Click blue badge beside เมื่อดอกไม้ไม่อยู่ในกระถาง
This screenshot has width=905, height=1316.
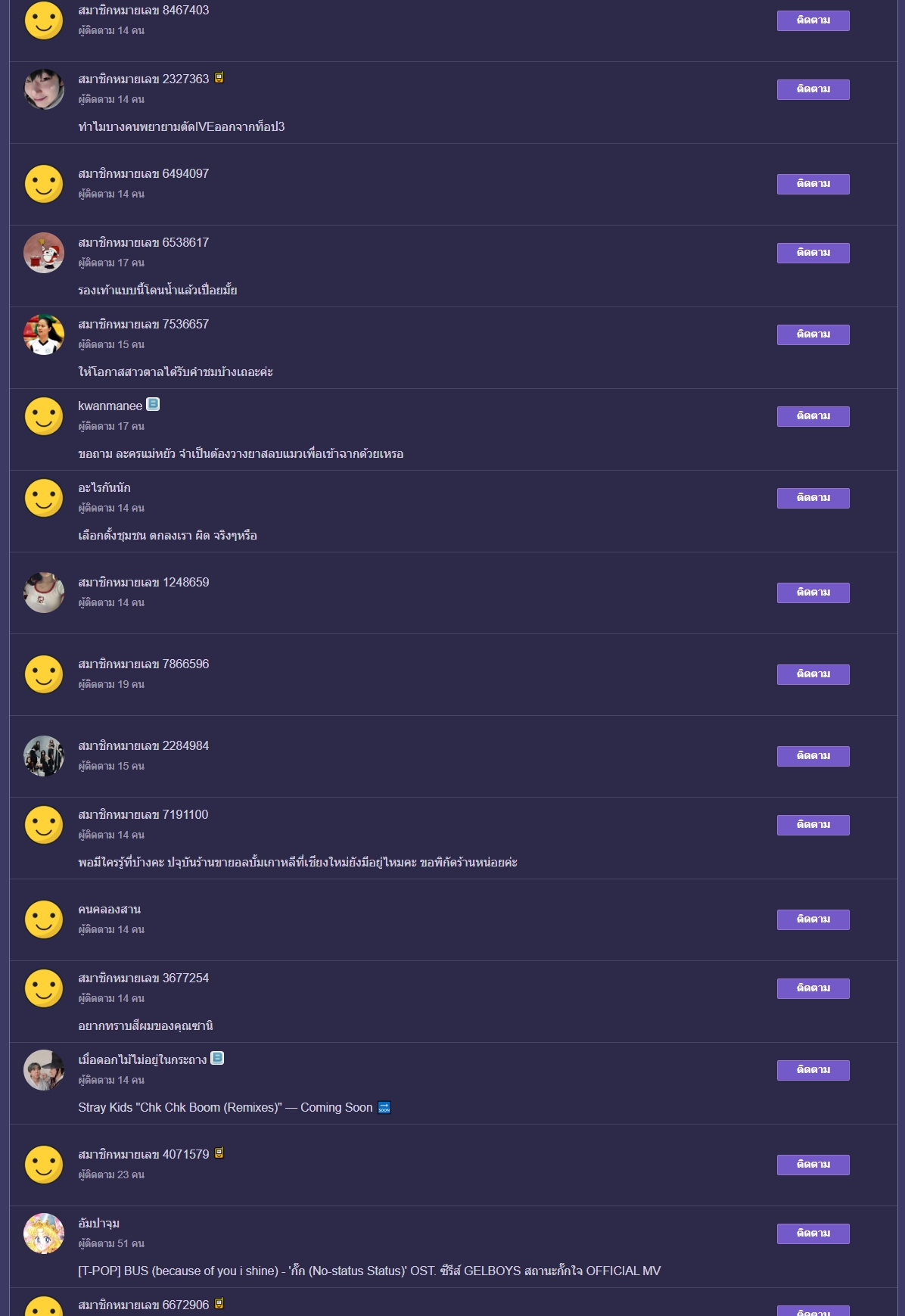(217, 1058)
